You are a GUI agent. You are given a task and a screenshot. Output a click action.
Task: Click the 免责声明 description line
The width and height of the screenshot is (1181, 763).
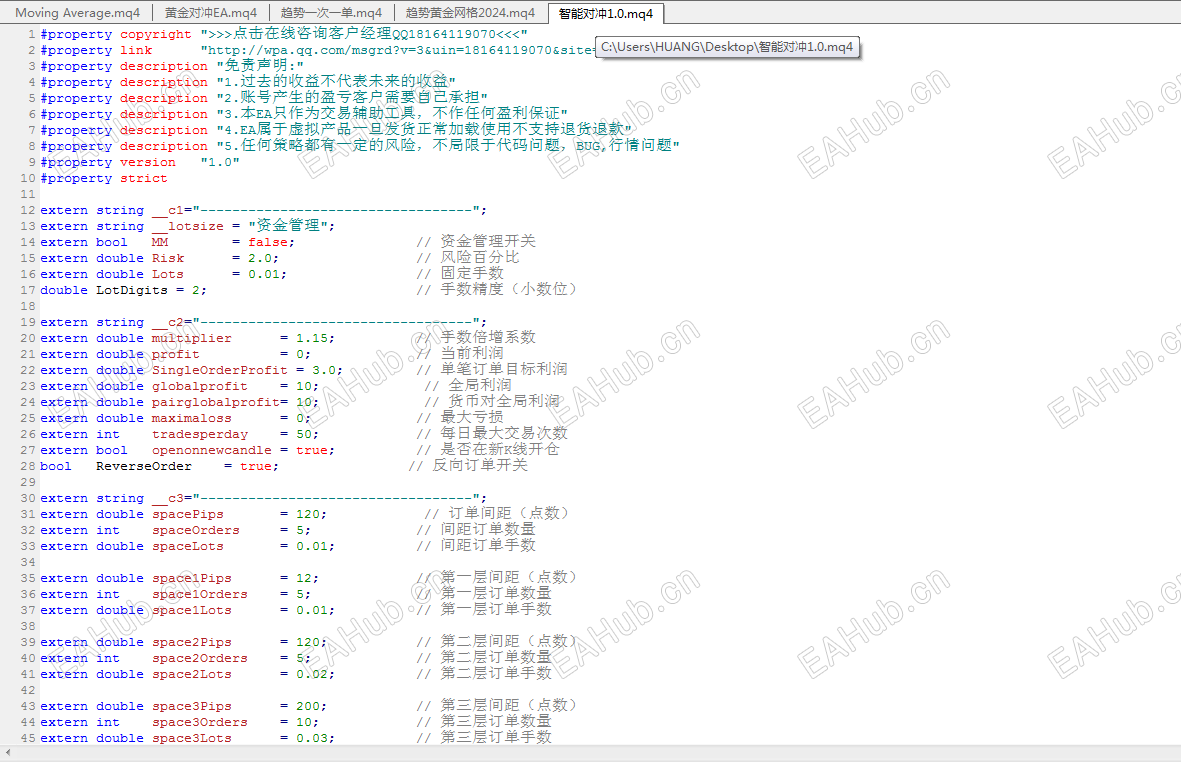tap(172, 66)
